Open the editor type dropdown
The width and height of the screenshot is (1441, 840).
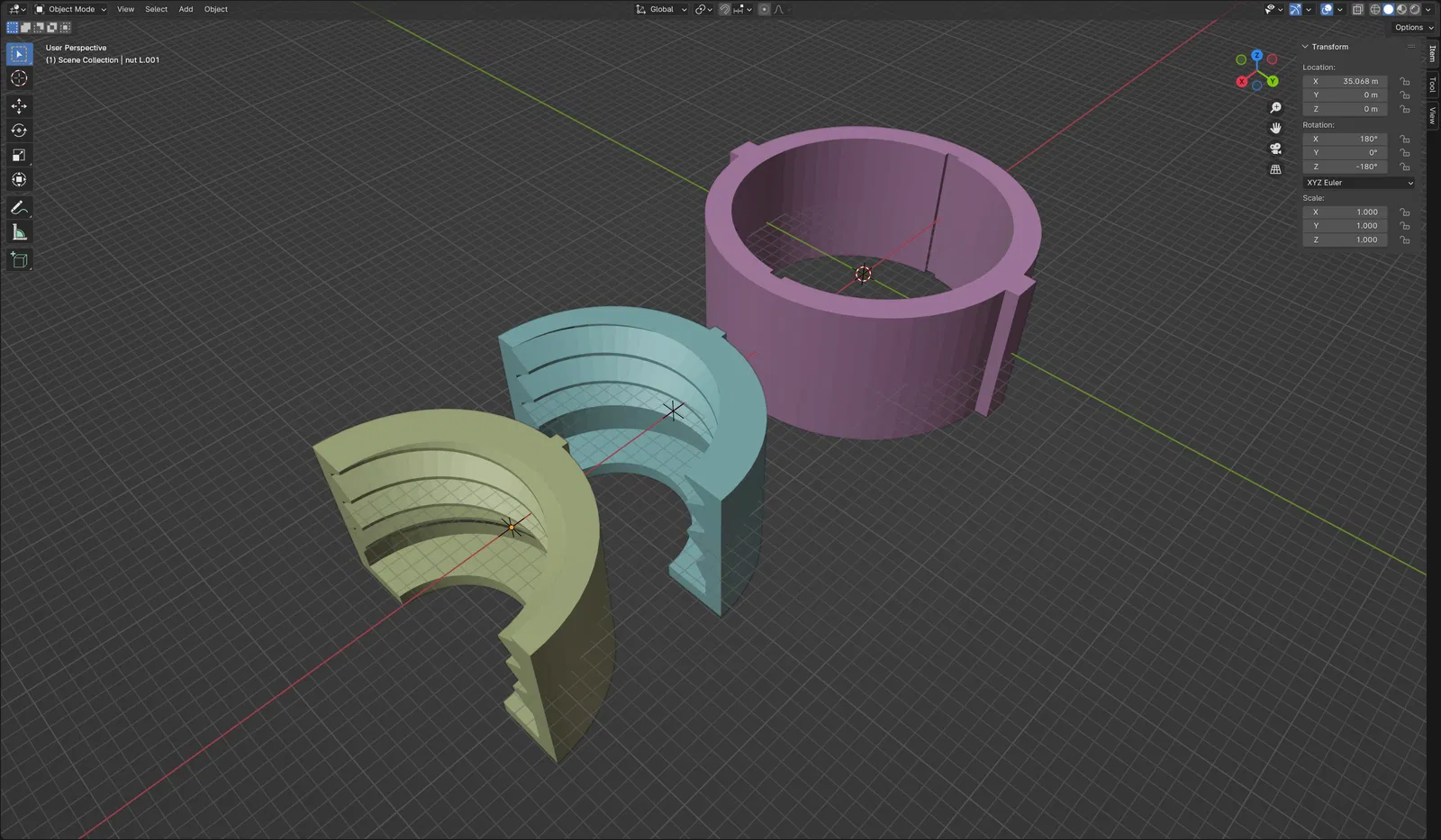point(17,9)
